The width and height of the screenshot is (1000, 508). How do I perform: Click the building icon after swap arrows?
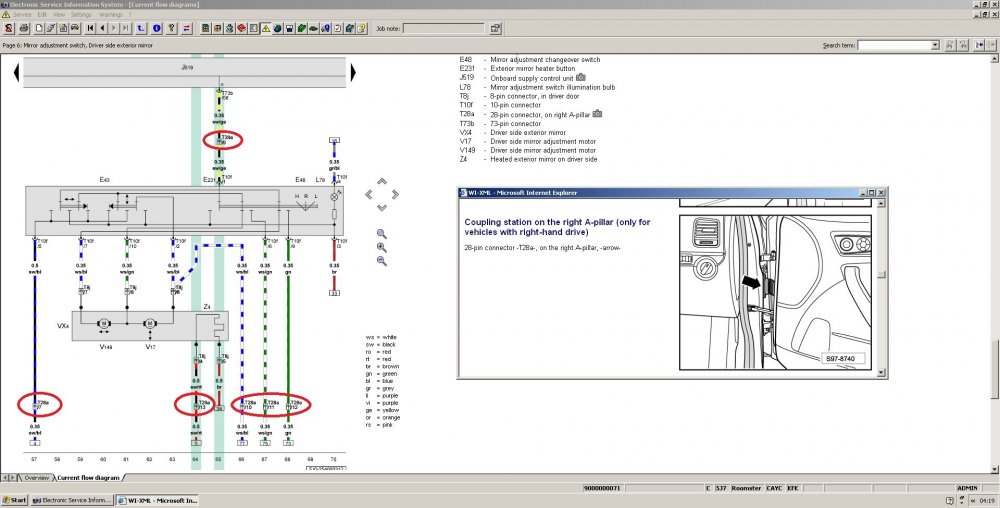pyautogui.click(x=205, y=28)
